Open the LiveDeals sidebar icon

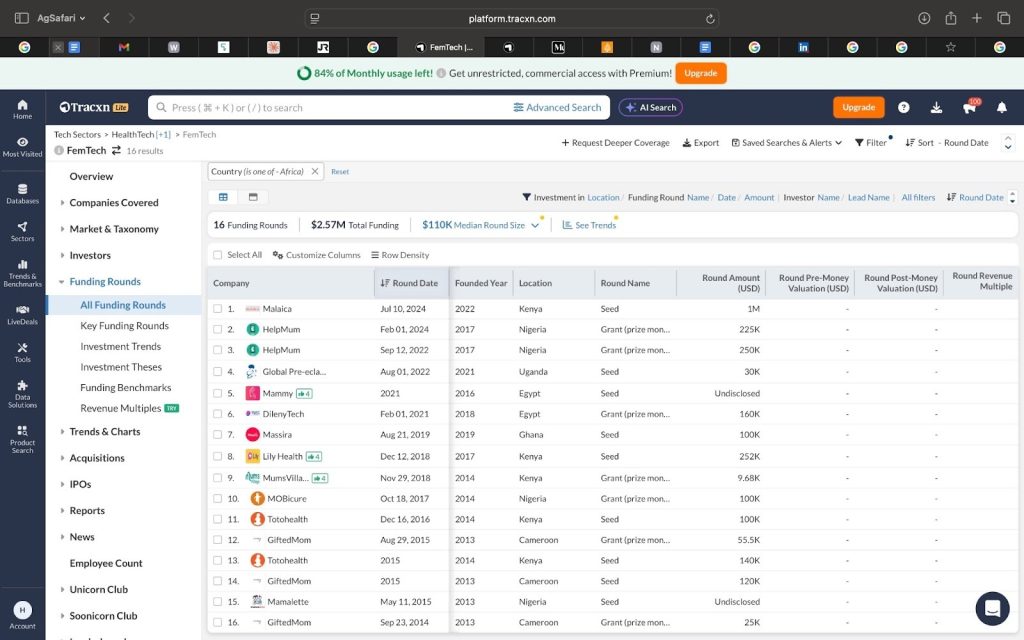(x=22, y=315)
